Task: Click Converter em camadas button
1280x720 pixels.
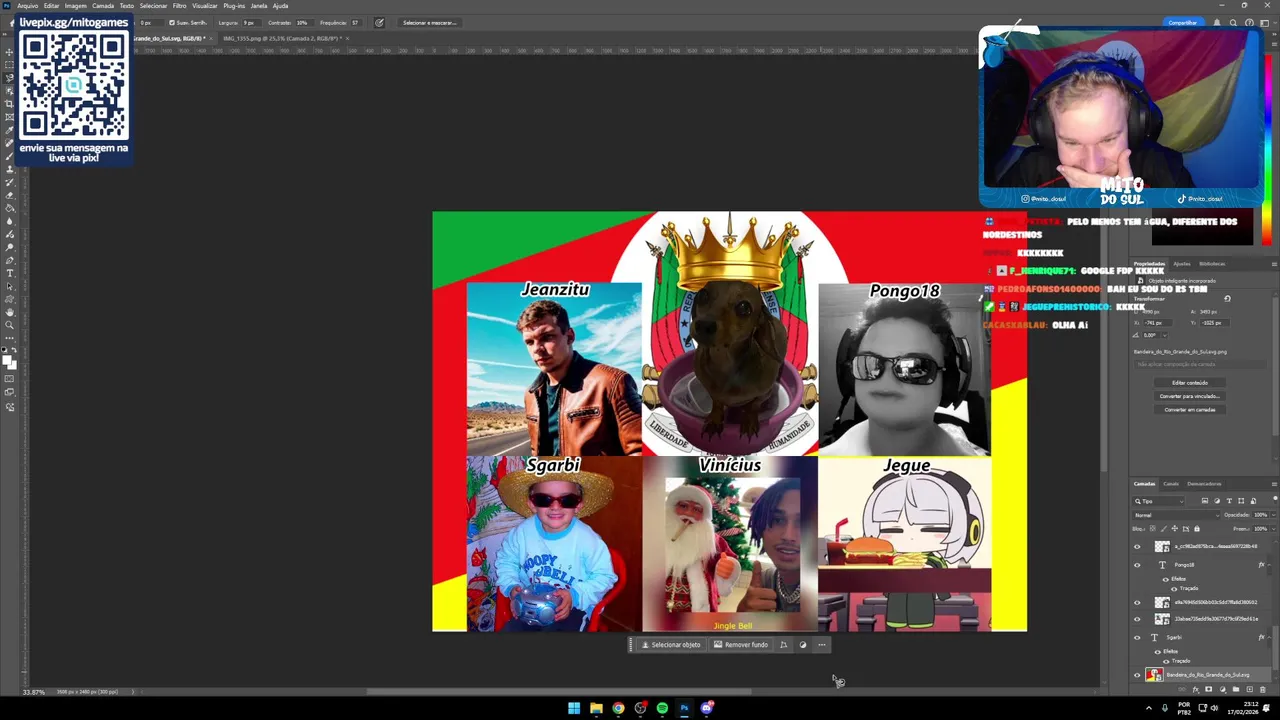Action: pos(1190,409)
